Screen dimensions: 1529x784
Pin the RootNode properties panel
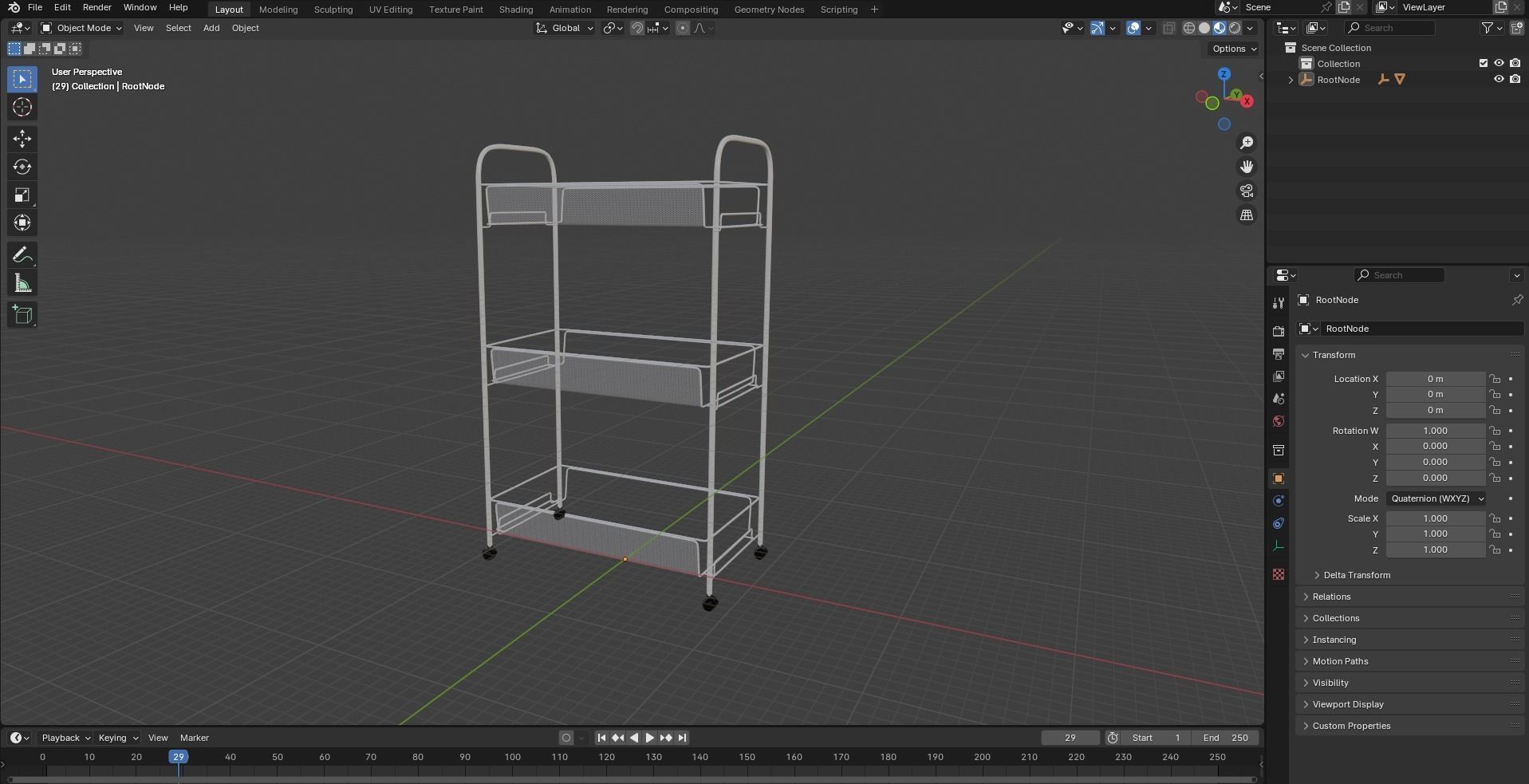[1516, 300]
